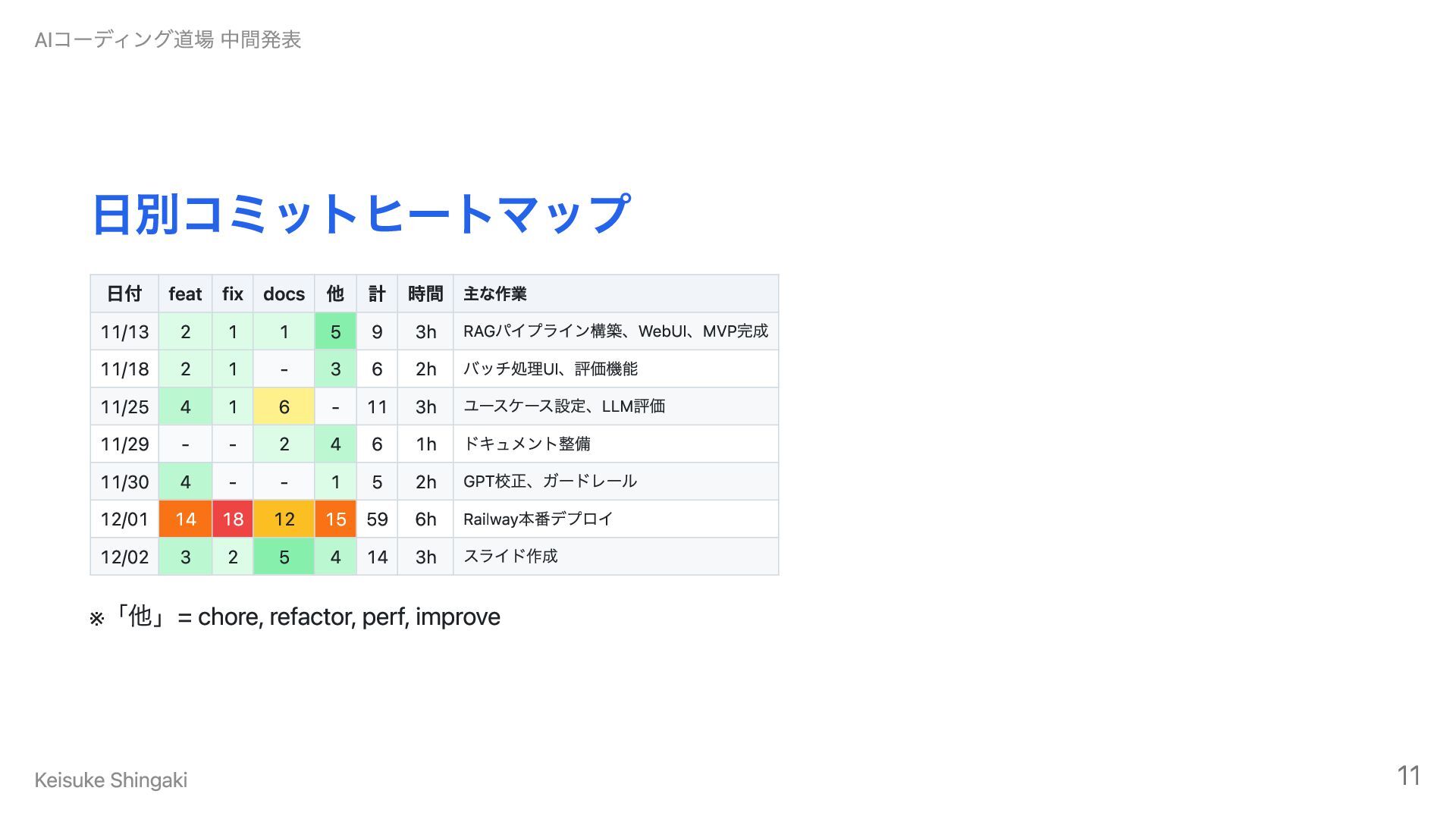Click the amber docs cell showing 12
1456x819 pixels.
[284, 519]
